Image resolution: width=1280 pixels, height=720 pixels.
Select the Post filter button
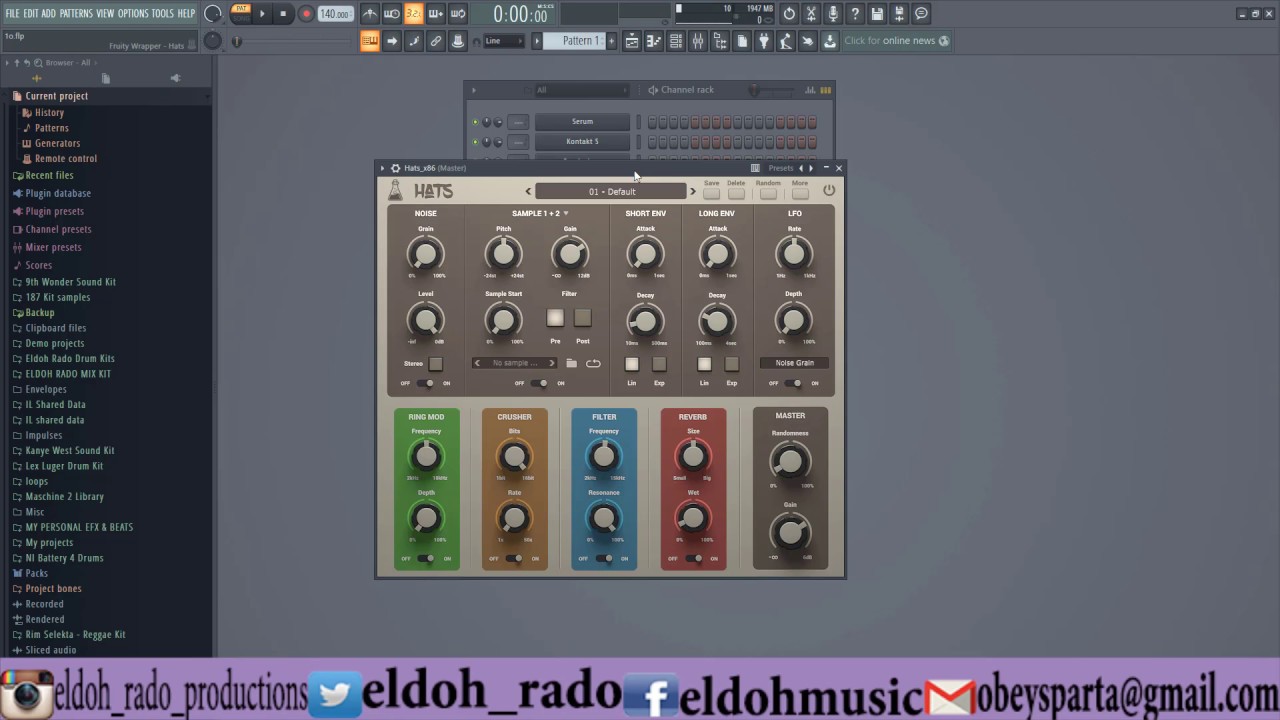pos(582,318)
